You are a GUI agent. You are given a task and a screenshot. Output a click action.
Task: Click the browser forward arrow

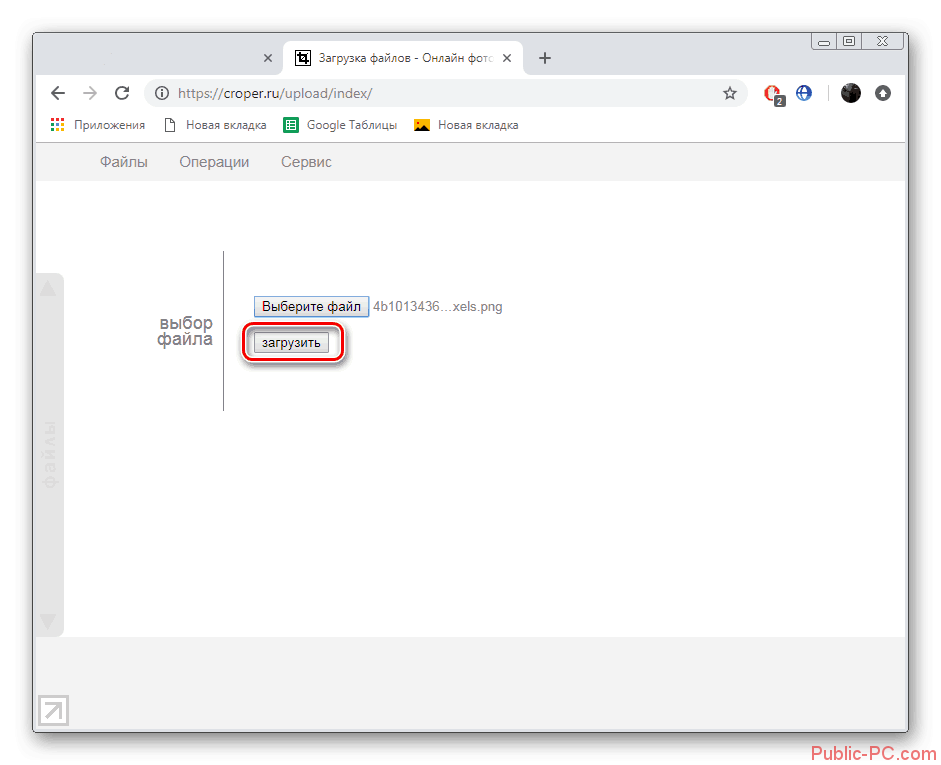coord(90,93)
